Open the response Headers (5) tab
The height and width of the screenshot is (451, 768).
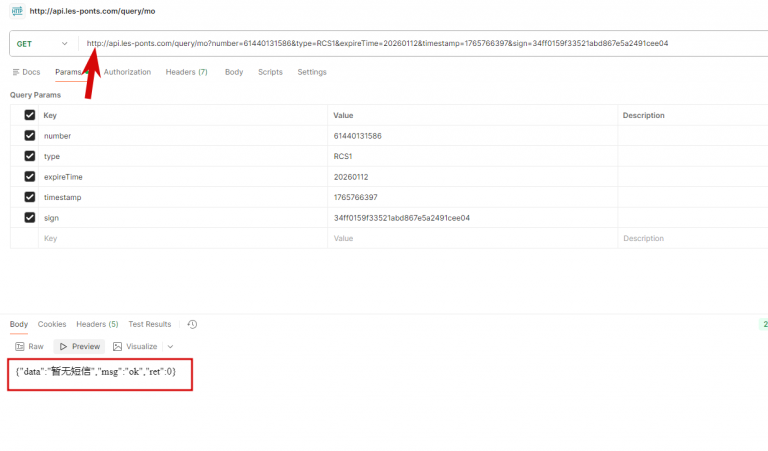tap(97, 324)
